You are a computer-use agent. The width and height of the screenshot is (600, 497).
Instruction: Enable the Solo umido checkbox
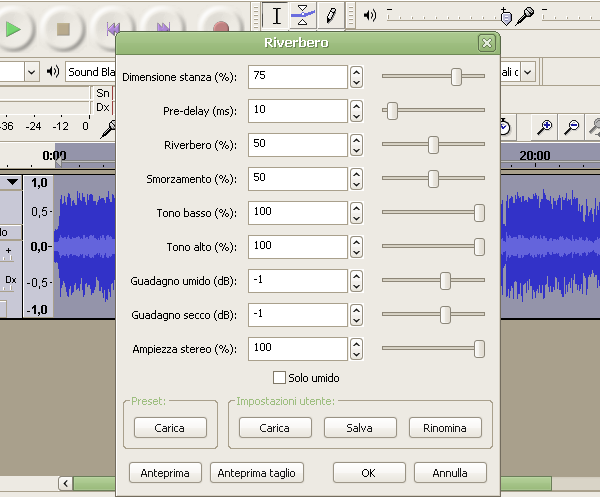[280, 378]
